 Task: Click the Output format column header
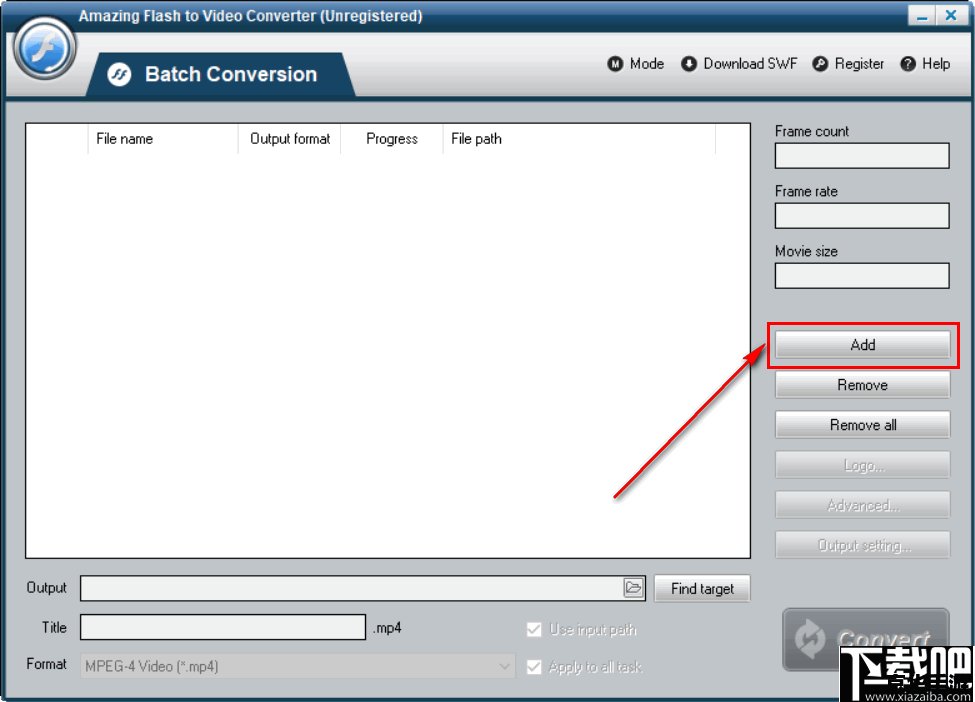coord(289,139)
